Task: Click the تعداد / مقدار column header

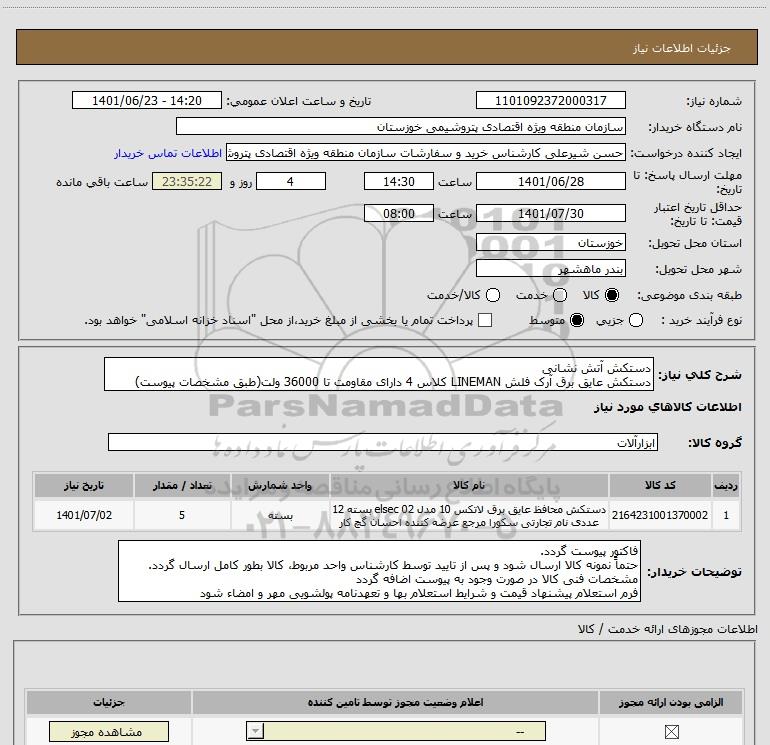Action: click(x=182, y=486)
